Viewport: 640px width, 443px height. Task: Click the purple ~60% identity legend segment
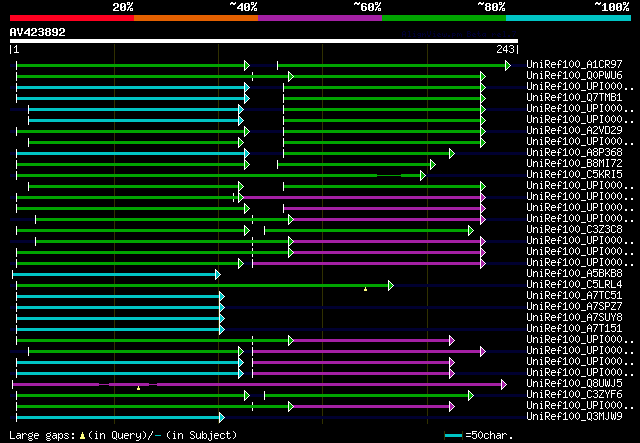pyautogui.click(x=320, y=18)
